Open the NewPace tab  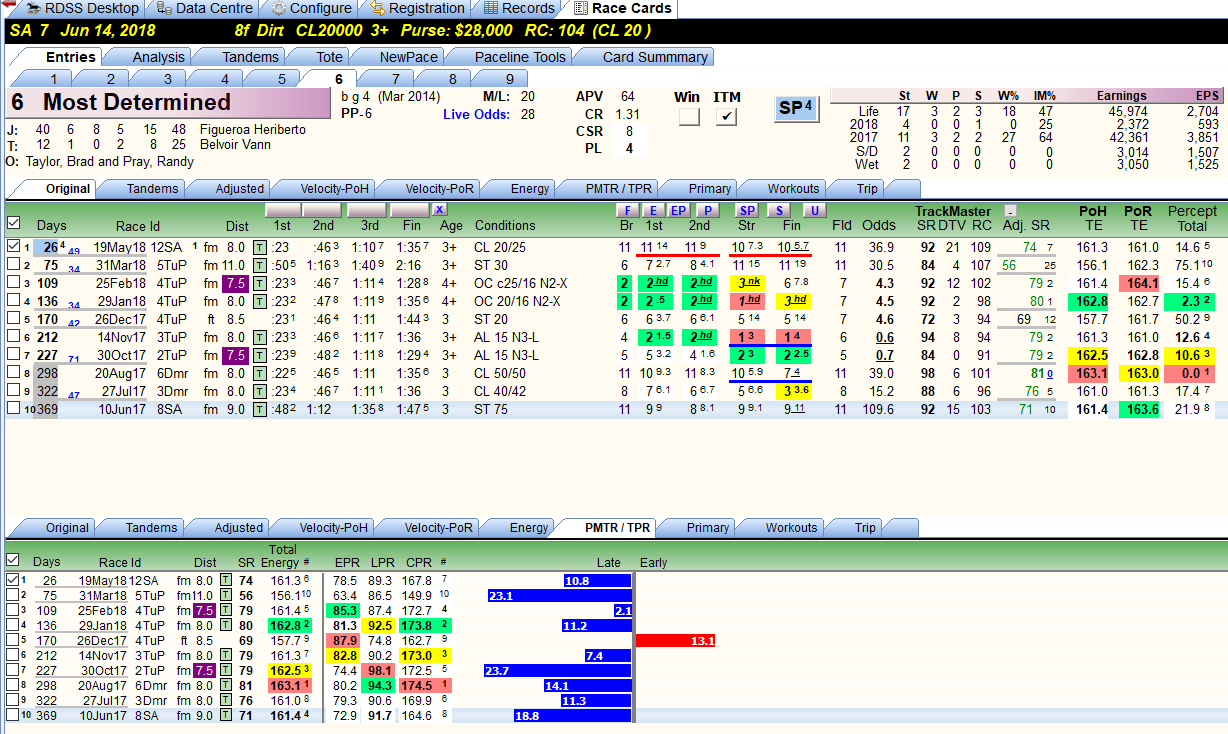point(408,57)
